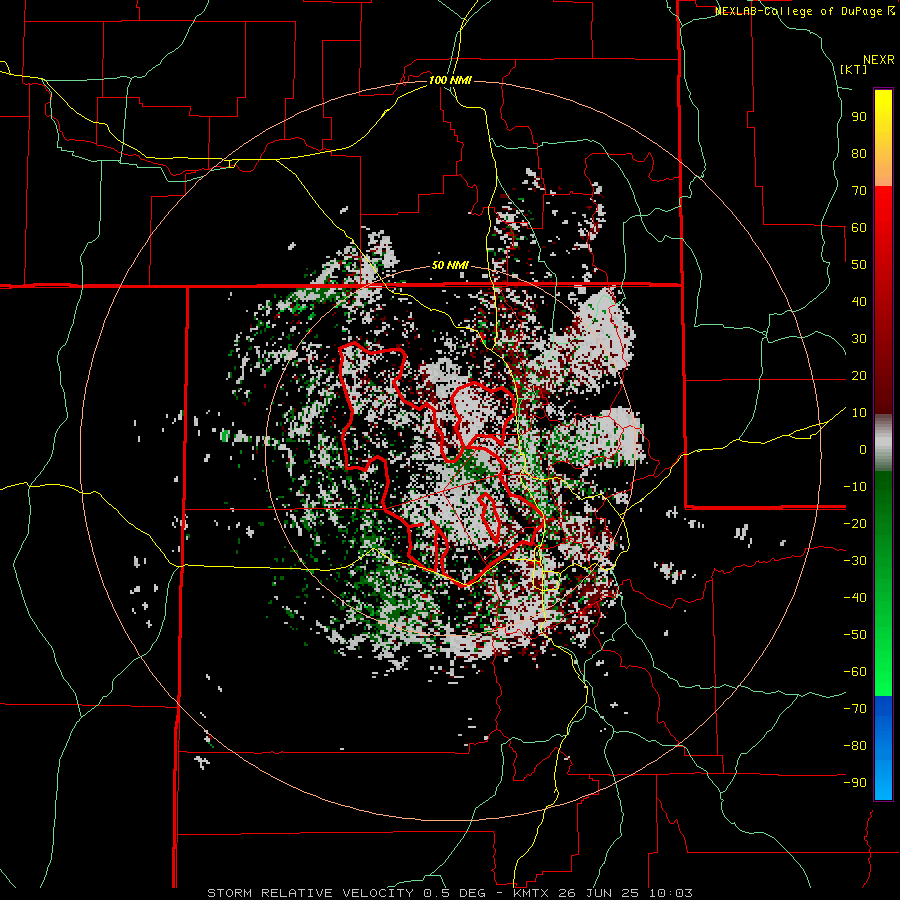Click the NEXR label above the color bar
900x900 pixels.
click(879, 60)
